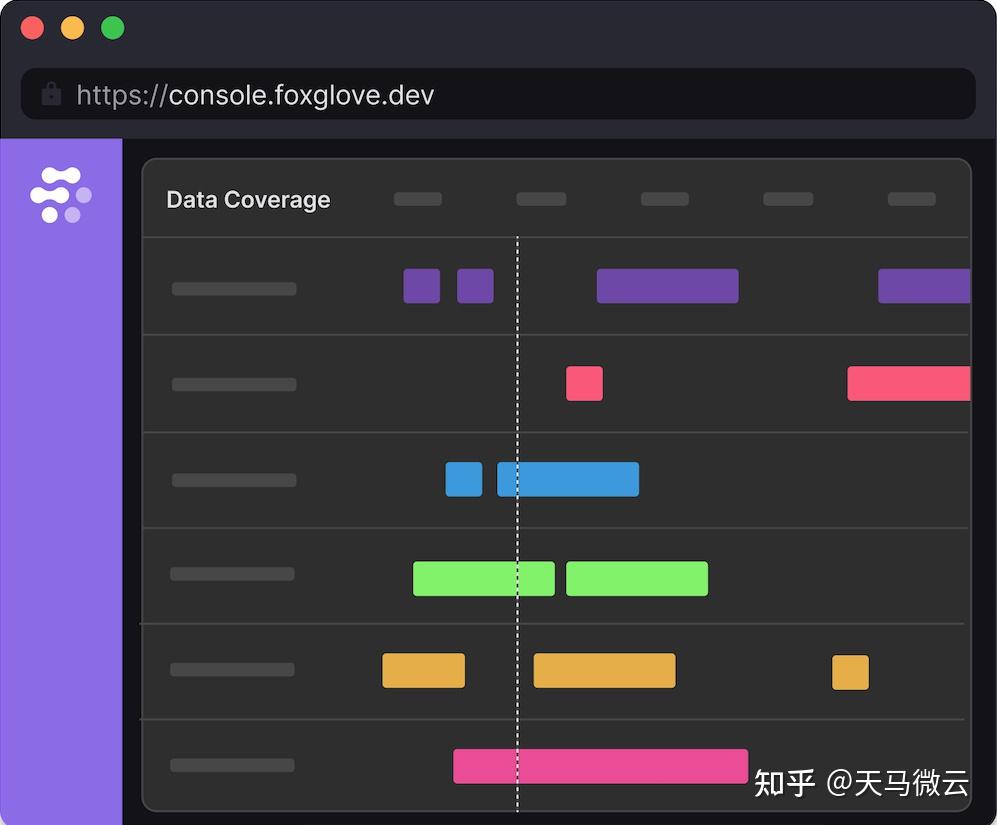The width and height of the screenshot is (997, 825).
Task: Toggle the orange coverage row on or off
Action: tap(234, 671)
